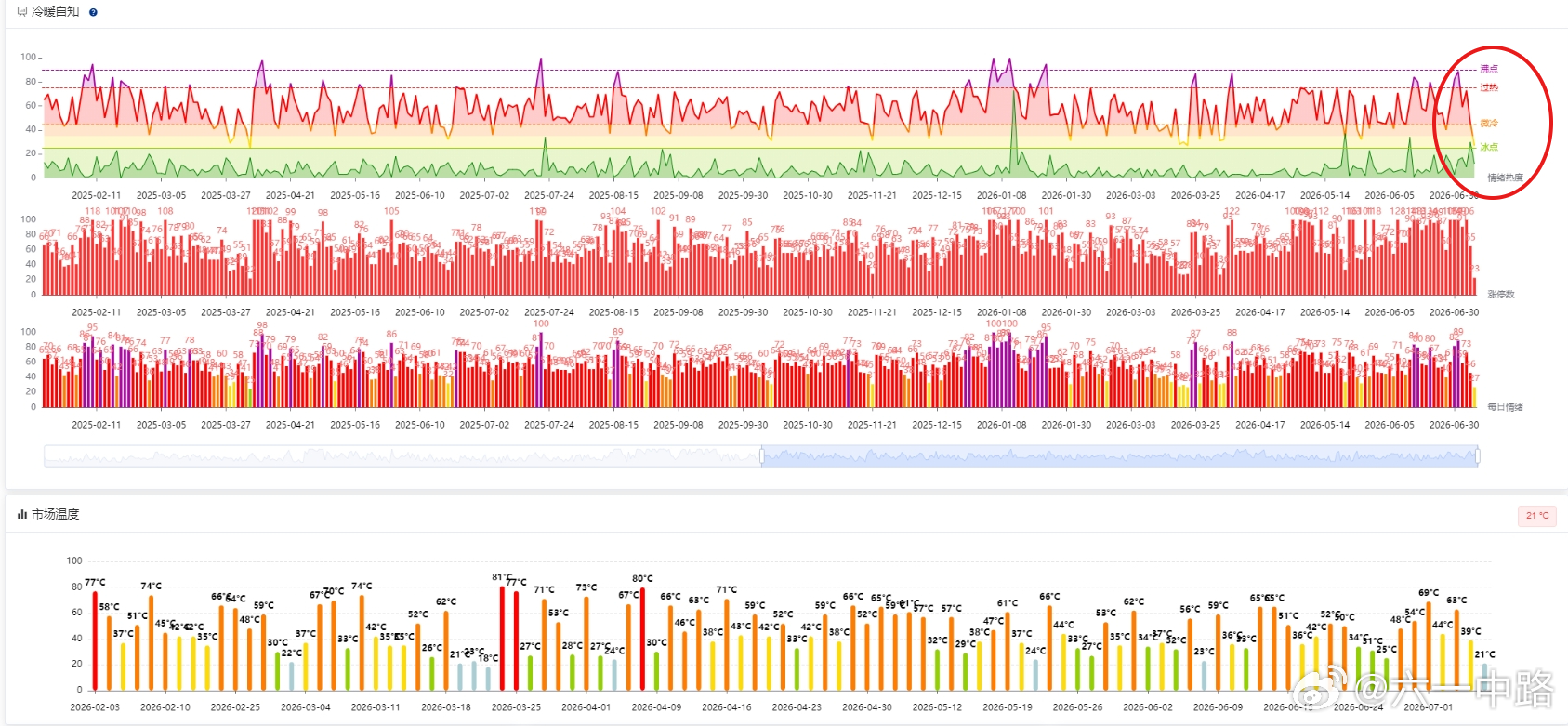Click the 2026-03-11 date axis label
The width and height of the screenshot is (1568, 726).
376,707
